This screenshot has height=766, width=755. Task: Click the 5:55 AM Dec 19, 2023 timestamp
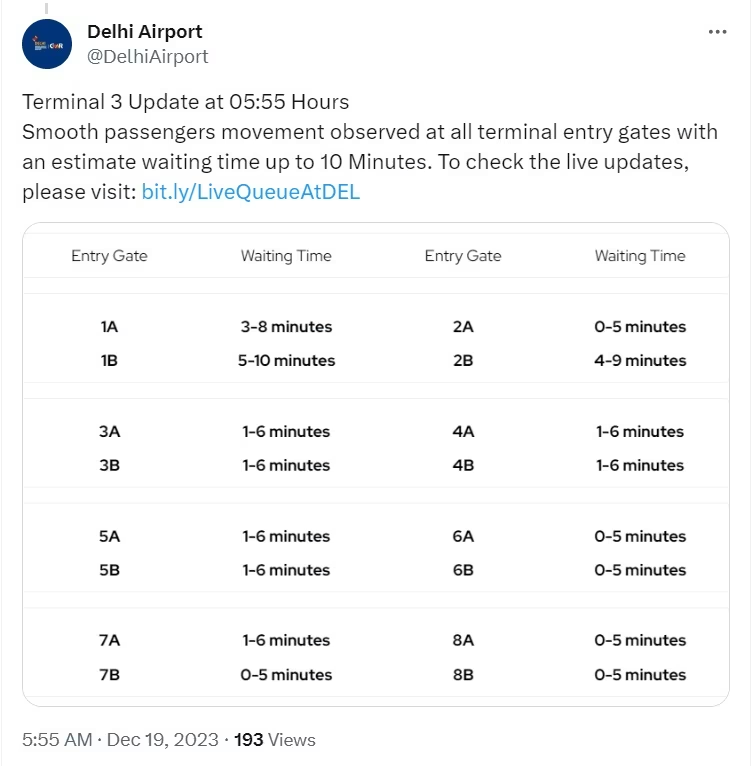pos(118,740)
